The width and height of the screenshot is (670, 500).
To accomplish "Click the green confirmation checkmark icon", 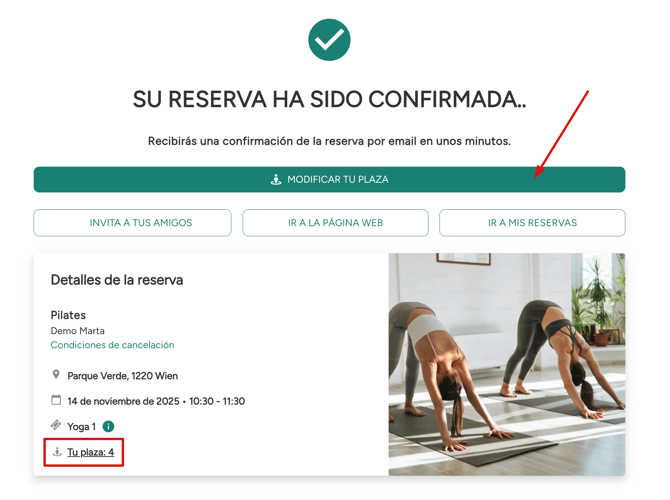I will tap(329, 40).
